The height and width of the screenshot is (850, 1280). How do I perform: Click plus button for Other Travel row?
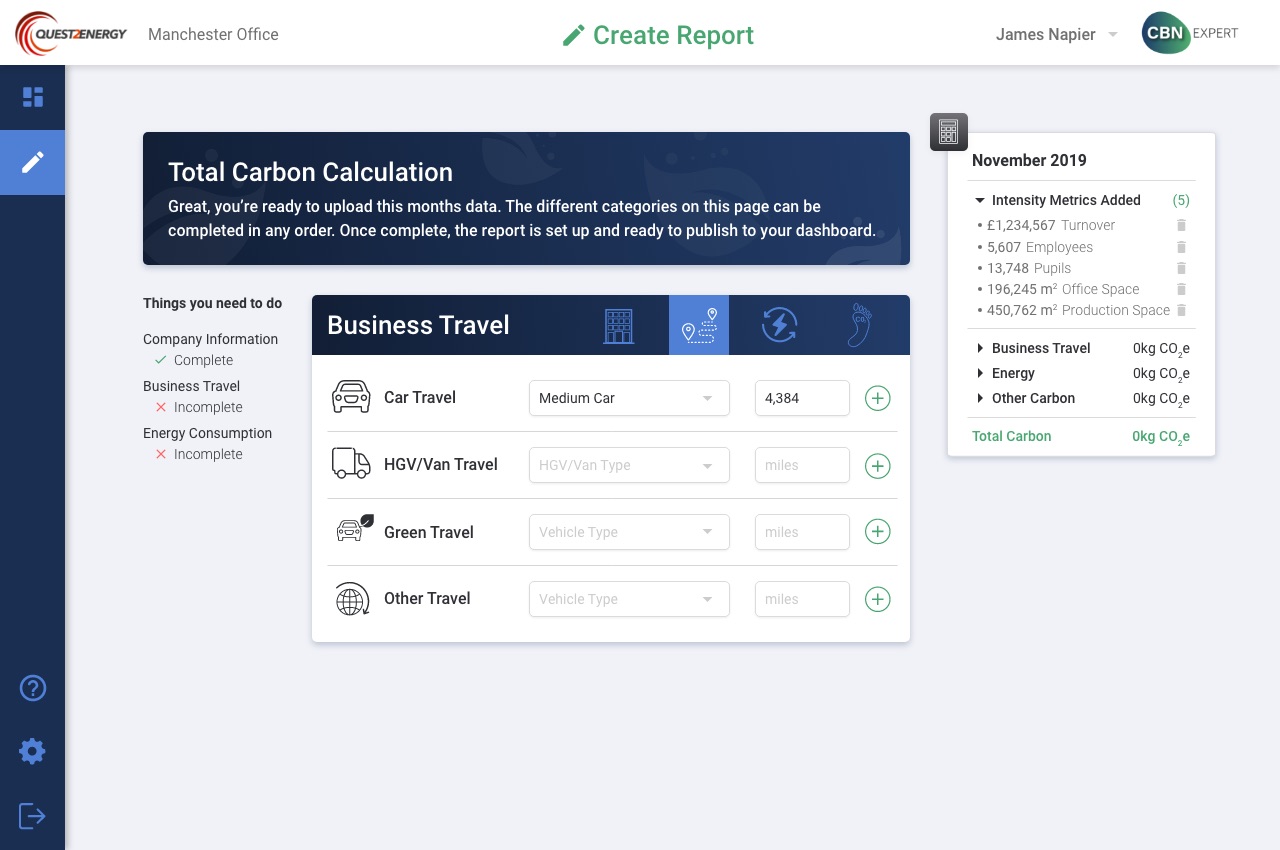877,599
